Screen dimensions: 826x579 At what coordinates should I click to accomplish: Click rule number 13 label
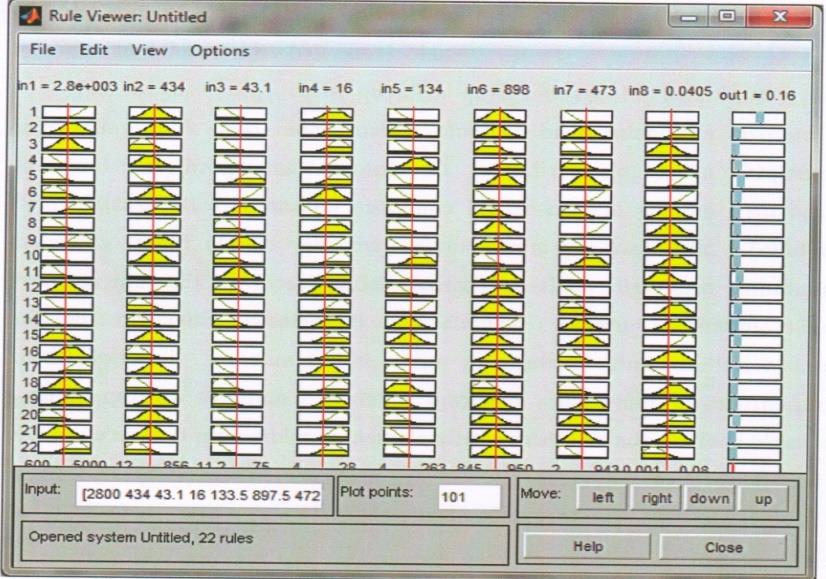pyautogui.click(x=31, y=303)
